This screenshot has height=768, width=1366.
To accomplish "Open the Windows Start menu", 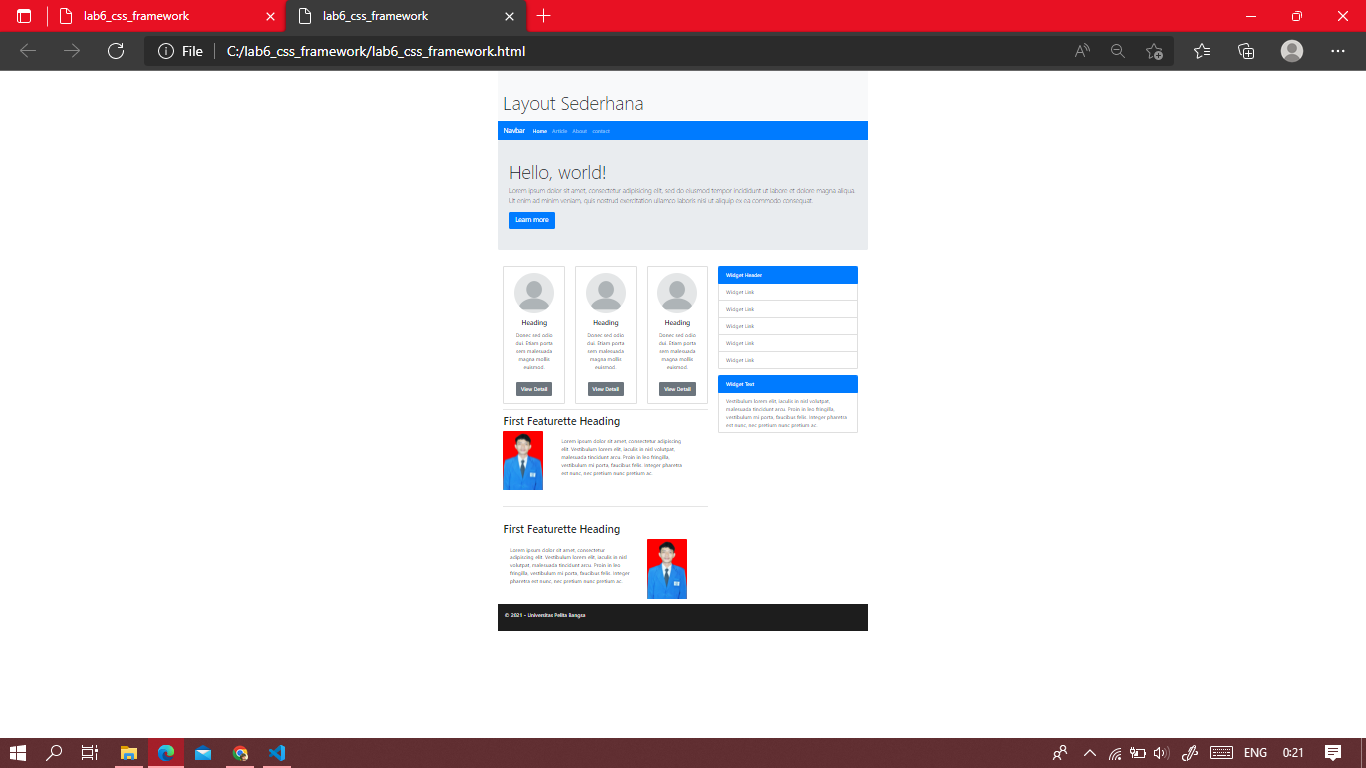I will [x=17, y=753].
